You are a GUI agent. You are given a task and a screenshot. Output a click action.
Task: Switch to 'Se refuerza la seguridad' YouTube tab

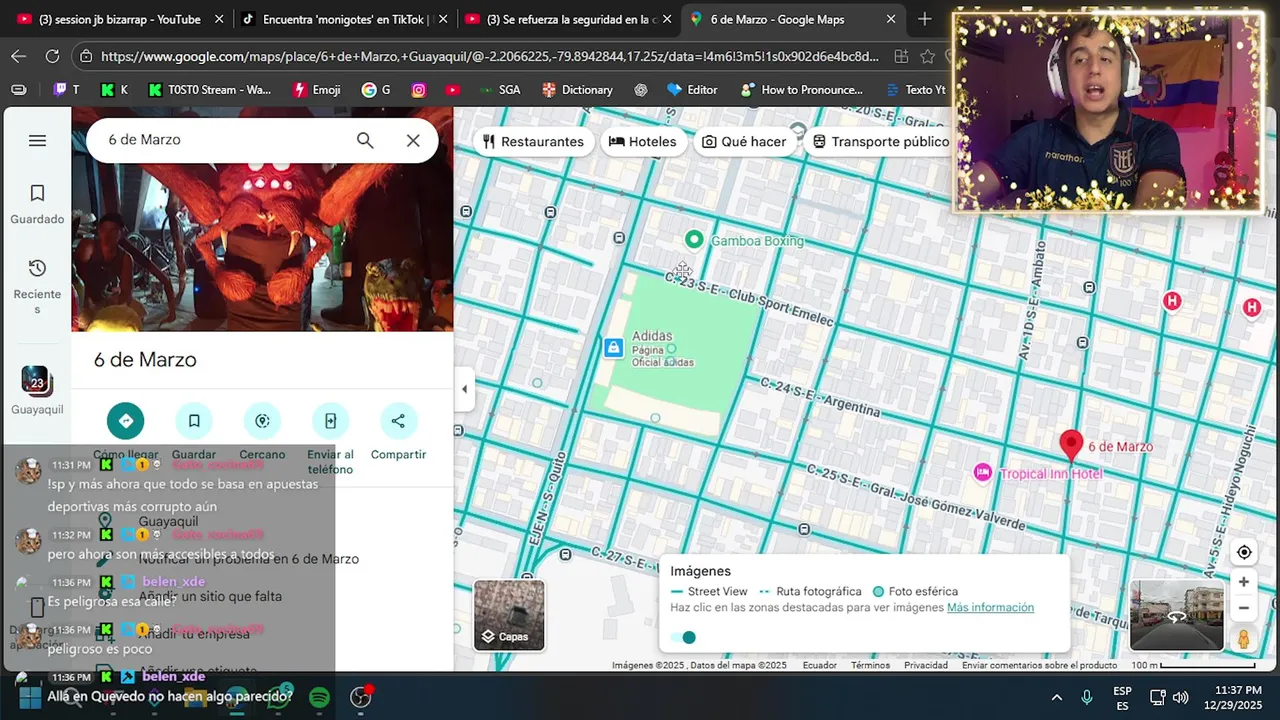[570, 20]
